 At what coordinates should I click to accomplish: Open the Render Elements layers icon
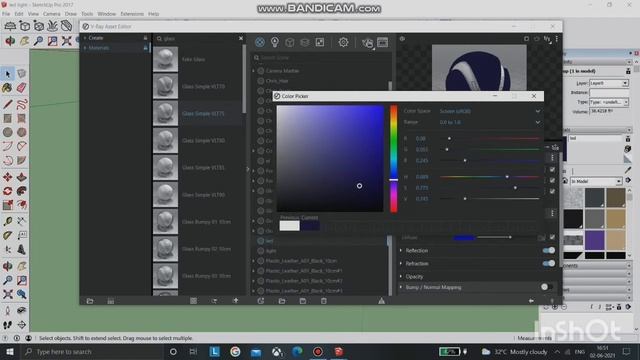(304, 42)
